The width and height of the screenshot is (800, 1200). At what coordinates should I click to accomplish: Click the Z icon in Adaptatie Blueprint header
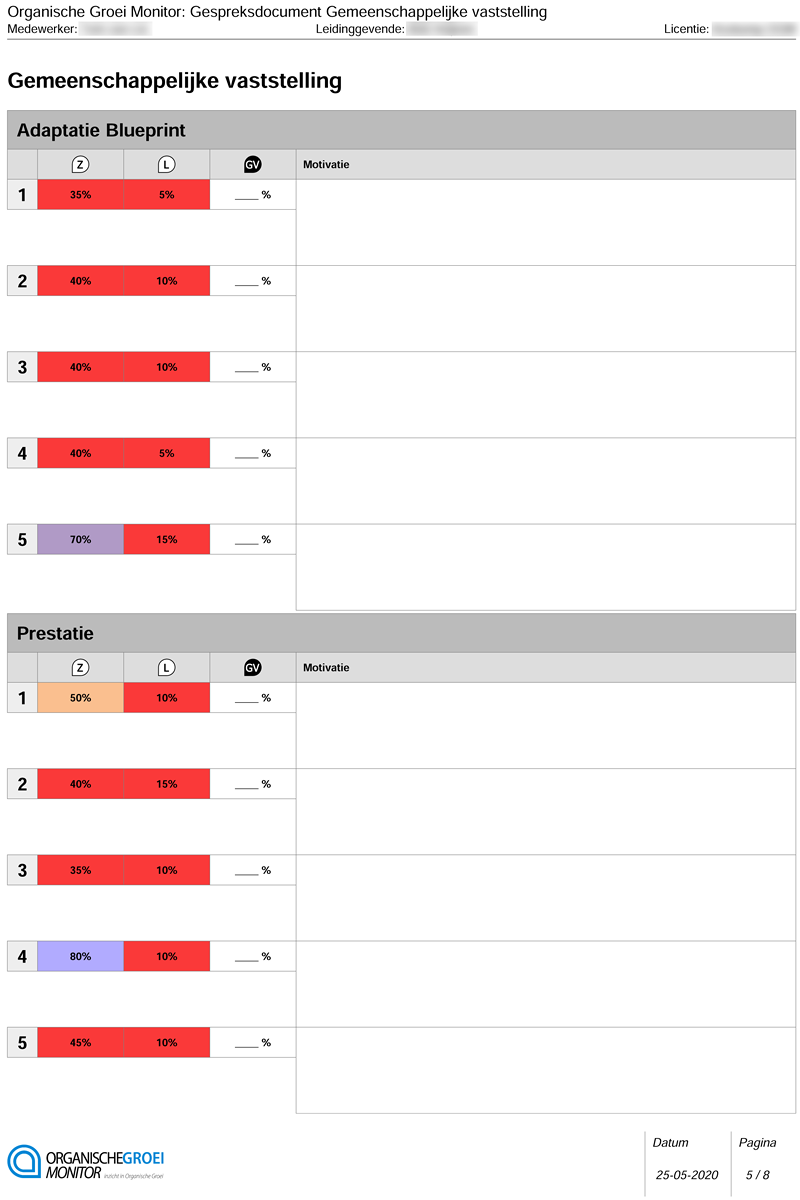[81, 164]
